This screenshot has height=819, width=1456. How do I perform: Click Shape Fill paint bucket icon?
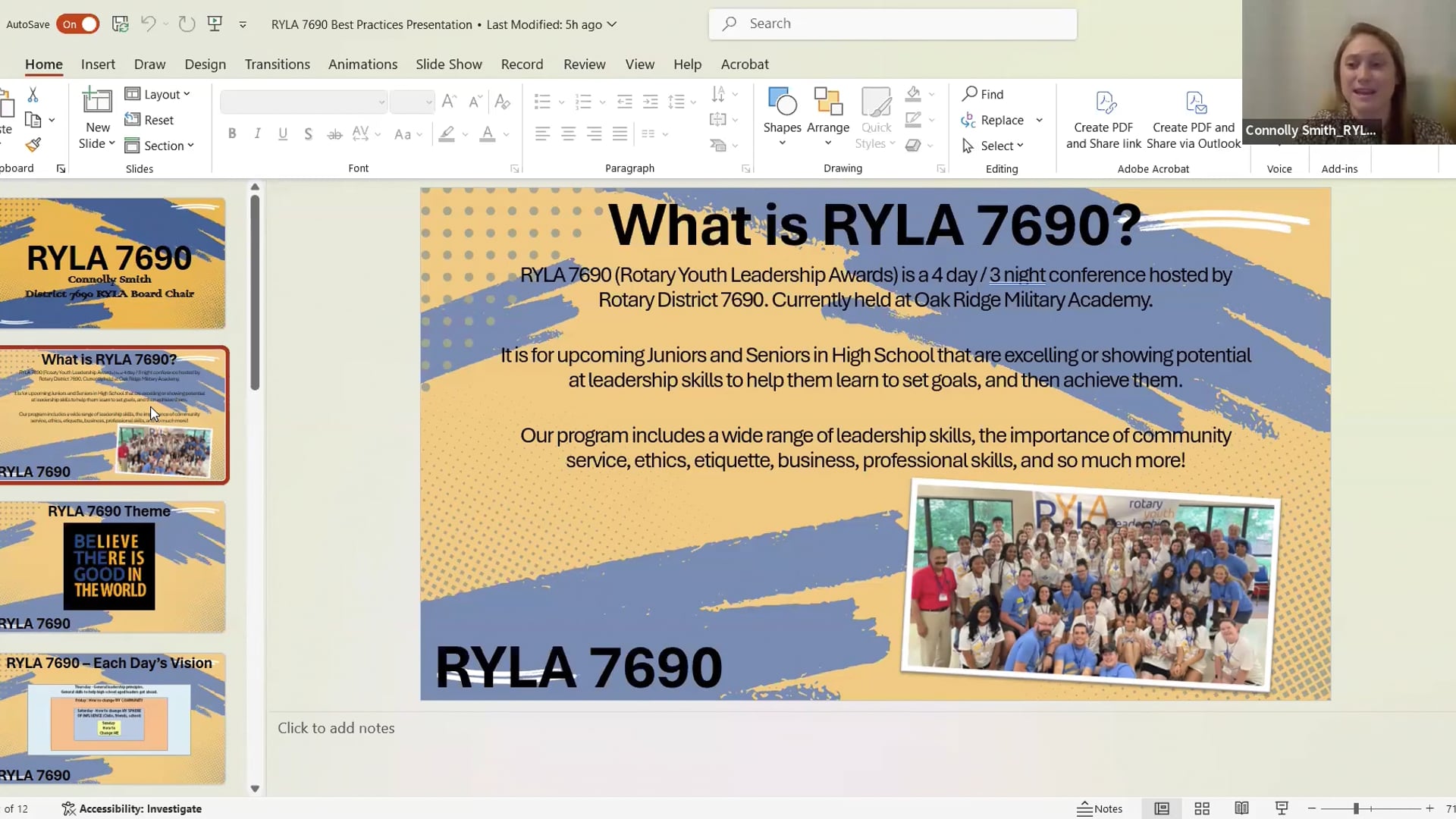click(x=913, y=94)
